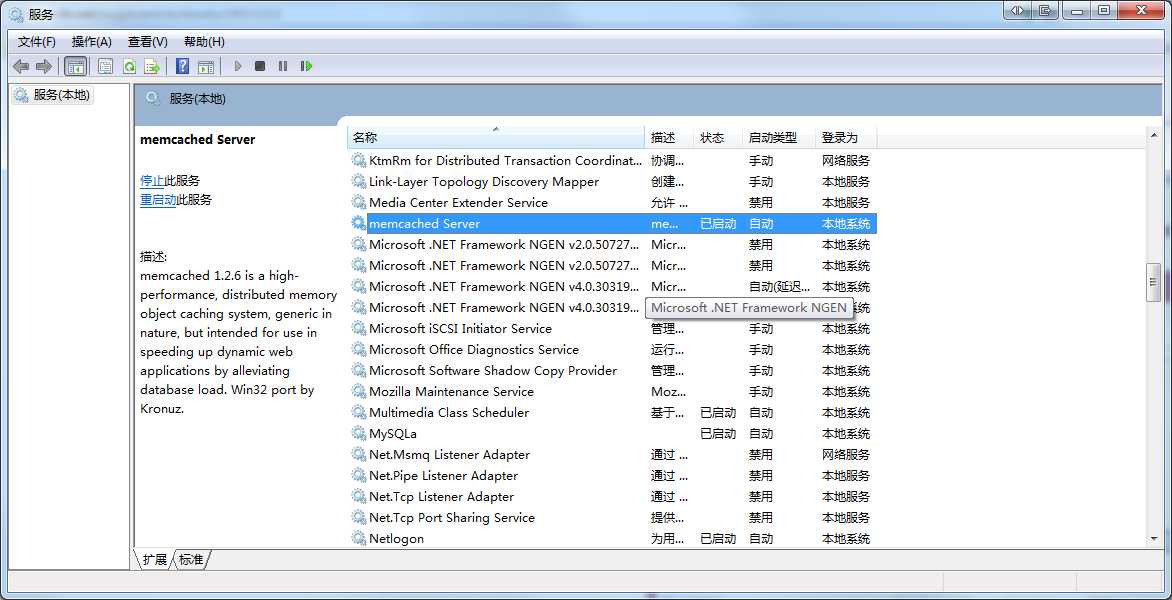Click 网络服务 in the Net.Msmq Listener Adapter row
This screenshot has height=600, width=1172.
(x=846, y=454)
